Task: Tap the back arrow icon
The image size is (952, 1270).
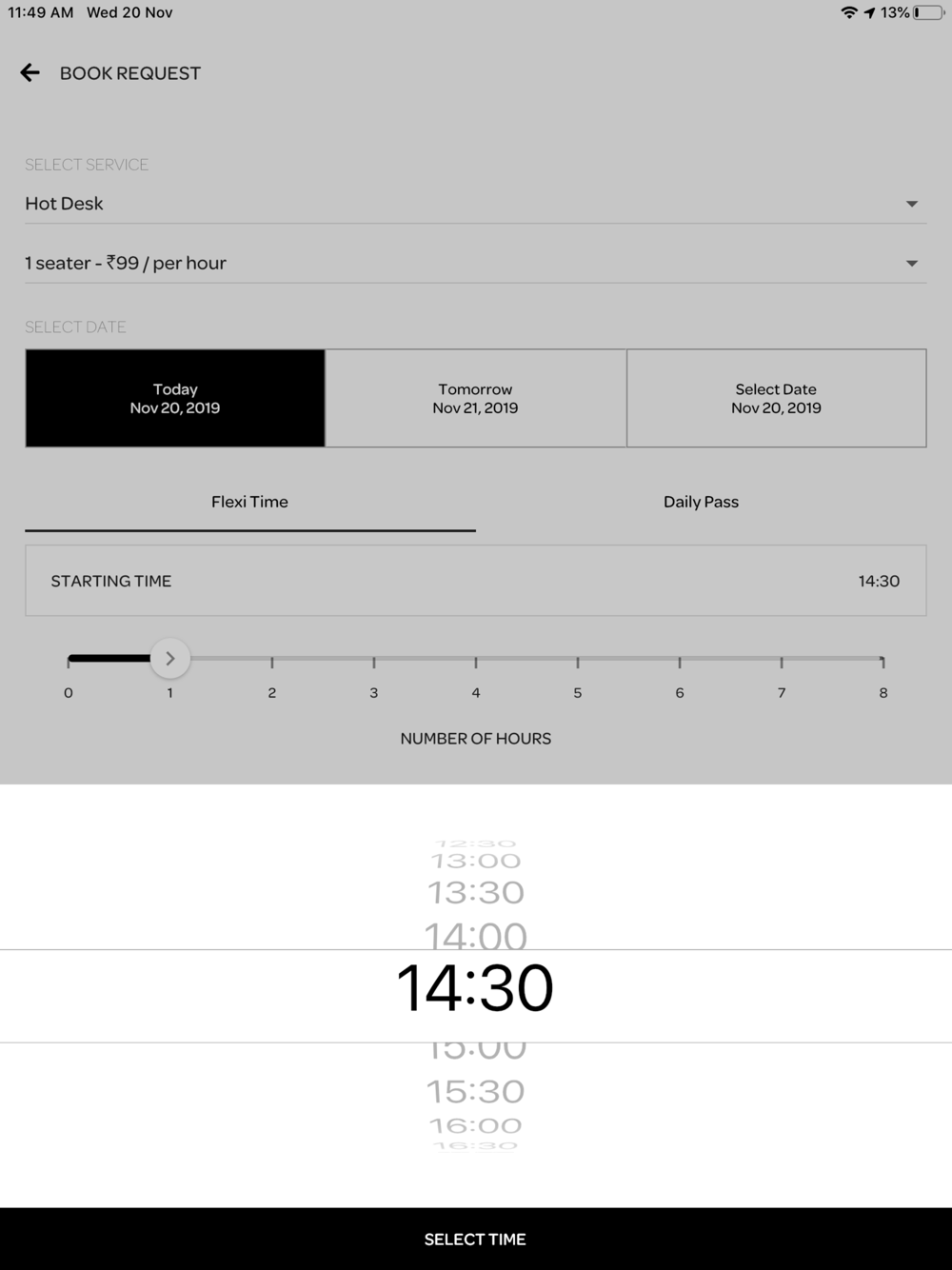Action: click(x=30, y=72)
